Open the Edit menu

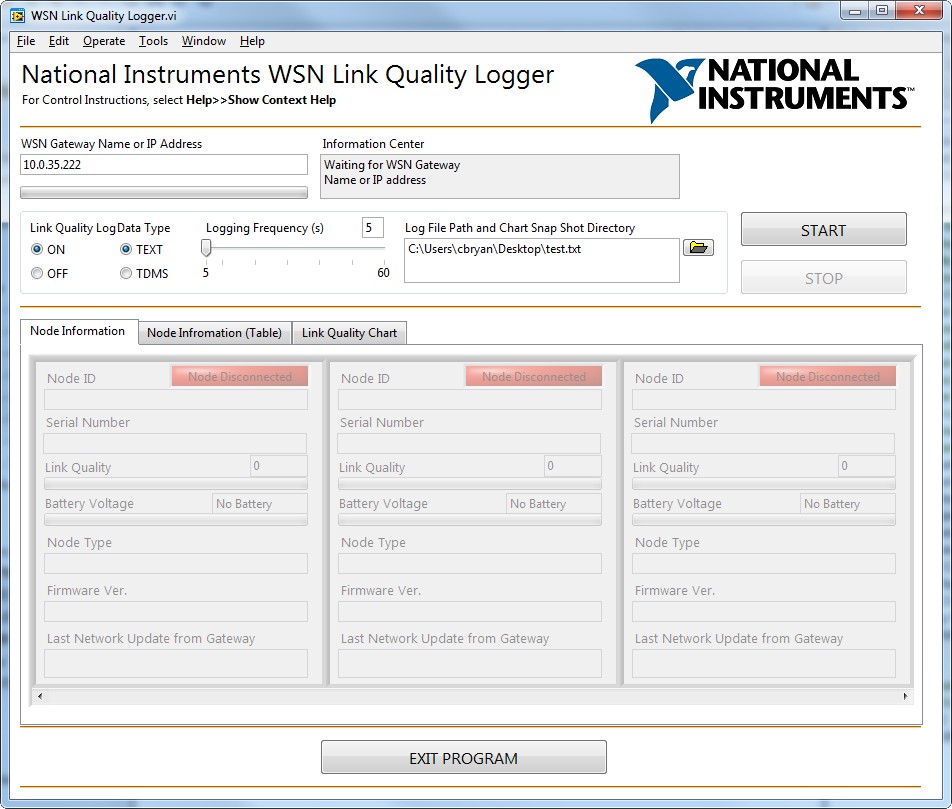(x=59, y=41)
